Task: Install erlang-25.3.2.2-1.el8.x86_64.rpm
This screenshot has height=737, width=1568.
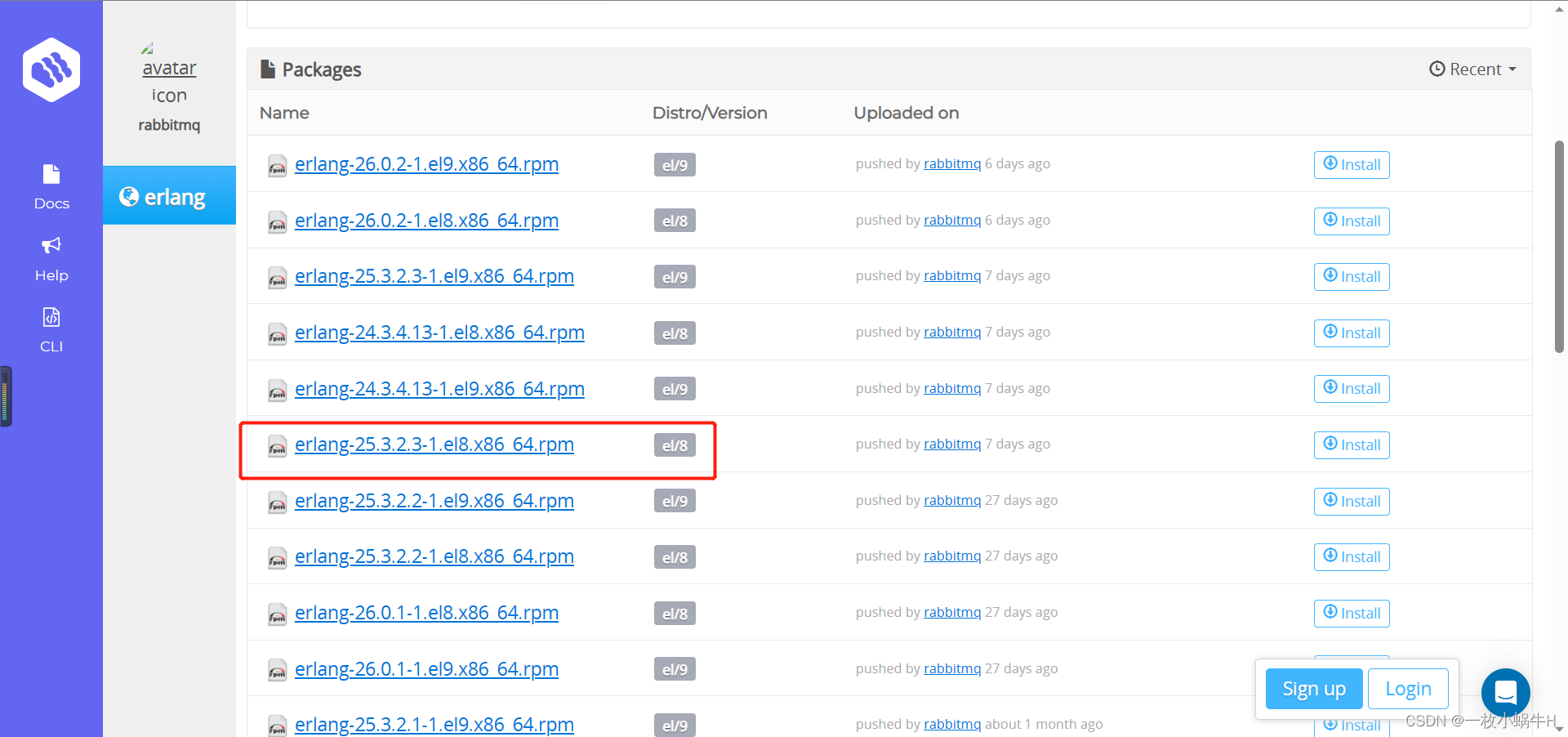Action: tap(1352, 557)
